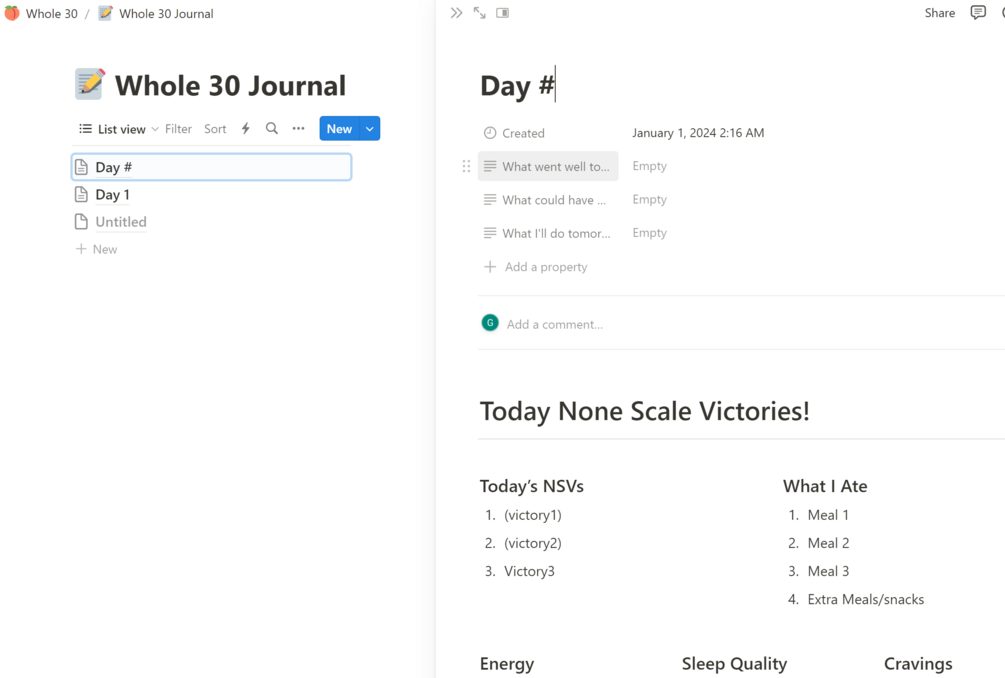
Task: Open the New button dropdown arrow
Action: coord(370,129)
